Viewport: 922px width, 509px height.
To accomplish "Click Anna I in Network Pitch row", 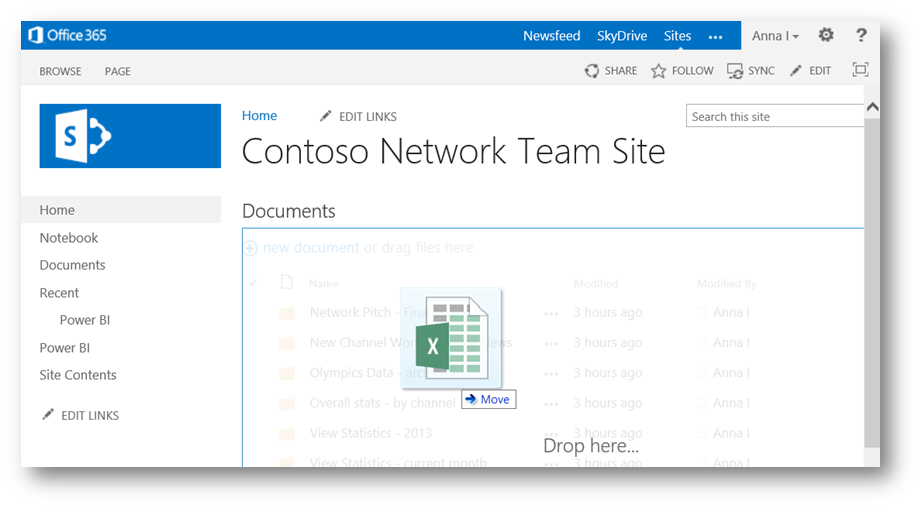I will tap(731, 312).
